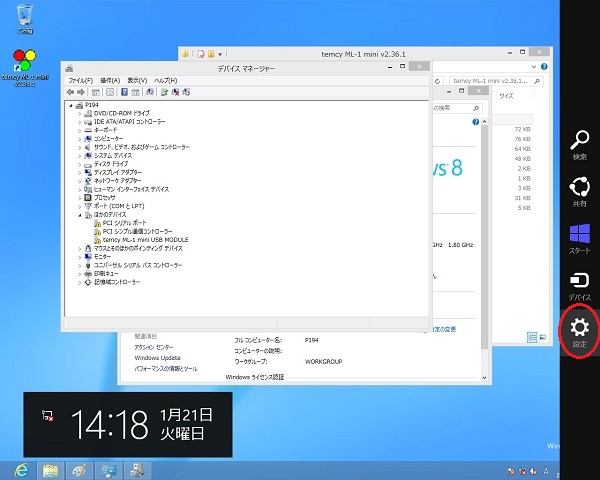600x480 pixels.
Task: Select PCI シリアル ポート device
Action: [124, 223]
